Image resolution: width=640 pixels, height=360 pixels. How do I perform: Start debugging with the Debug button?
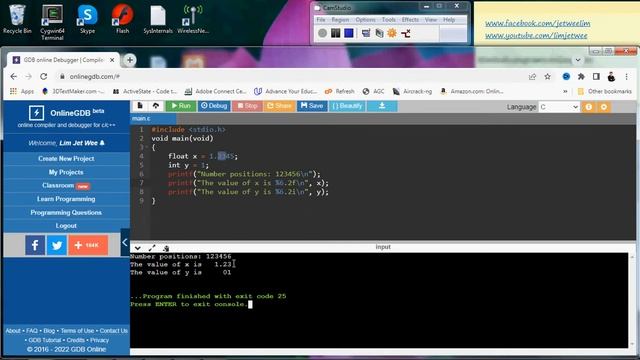click(214, 106)
